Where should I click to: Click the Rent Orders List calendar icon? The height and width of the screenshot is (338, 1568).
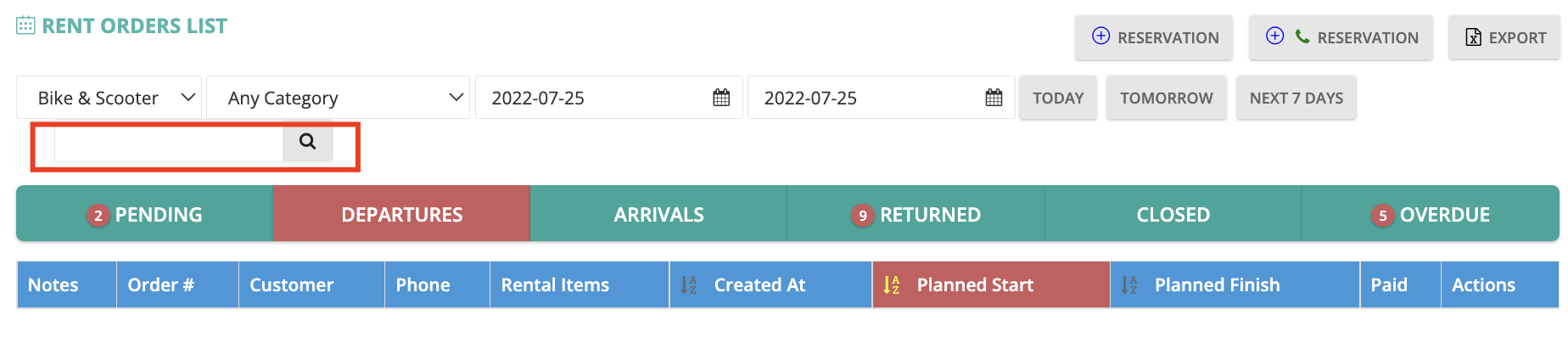coord(25,25)
